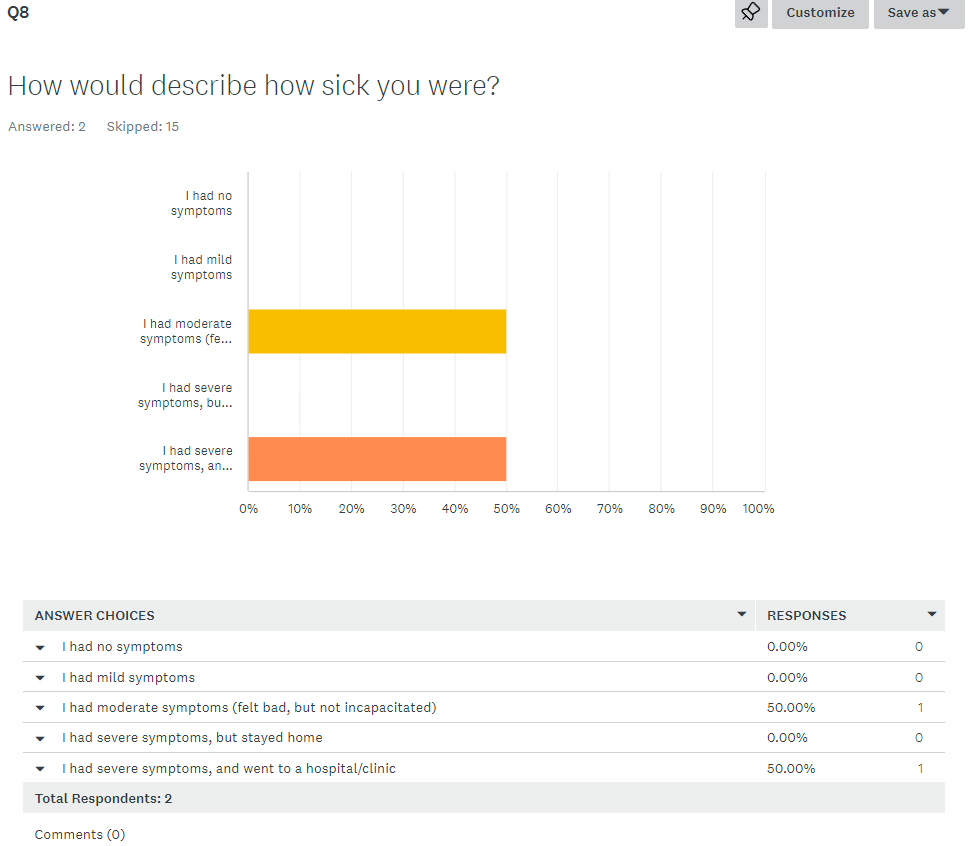The width and height of the screenshot is (968, 846).
Task: Open the Customize options
Action: click(820, 13)
